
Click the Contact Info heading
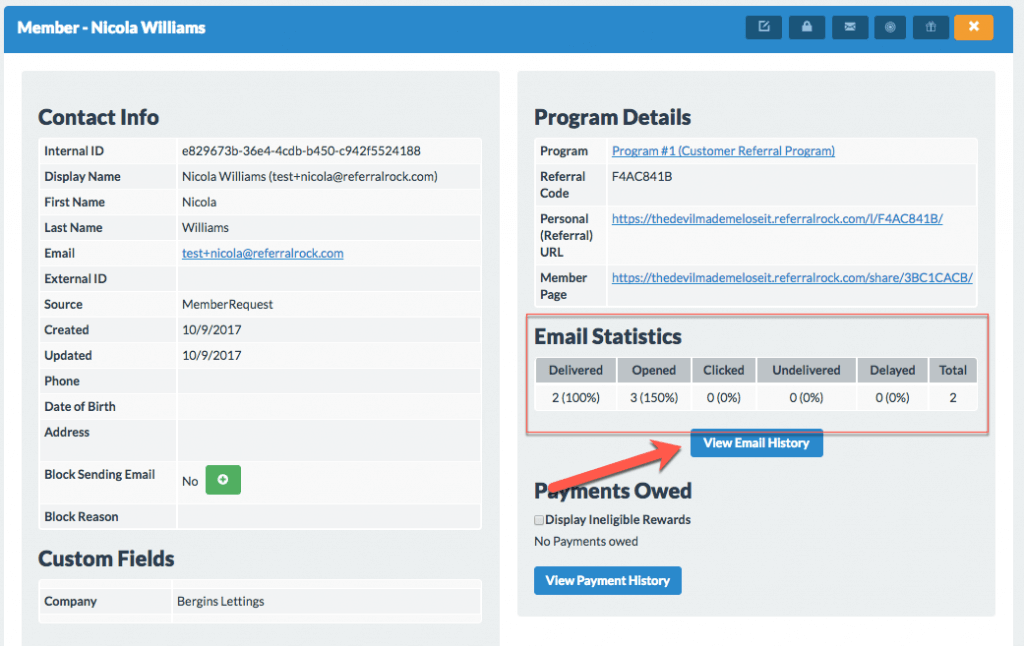[99, 117]
